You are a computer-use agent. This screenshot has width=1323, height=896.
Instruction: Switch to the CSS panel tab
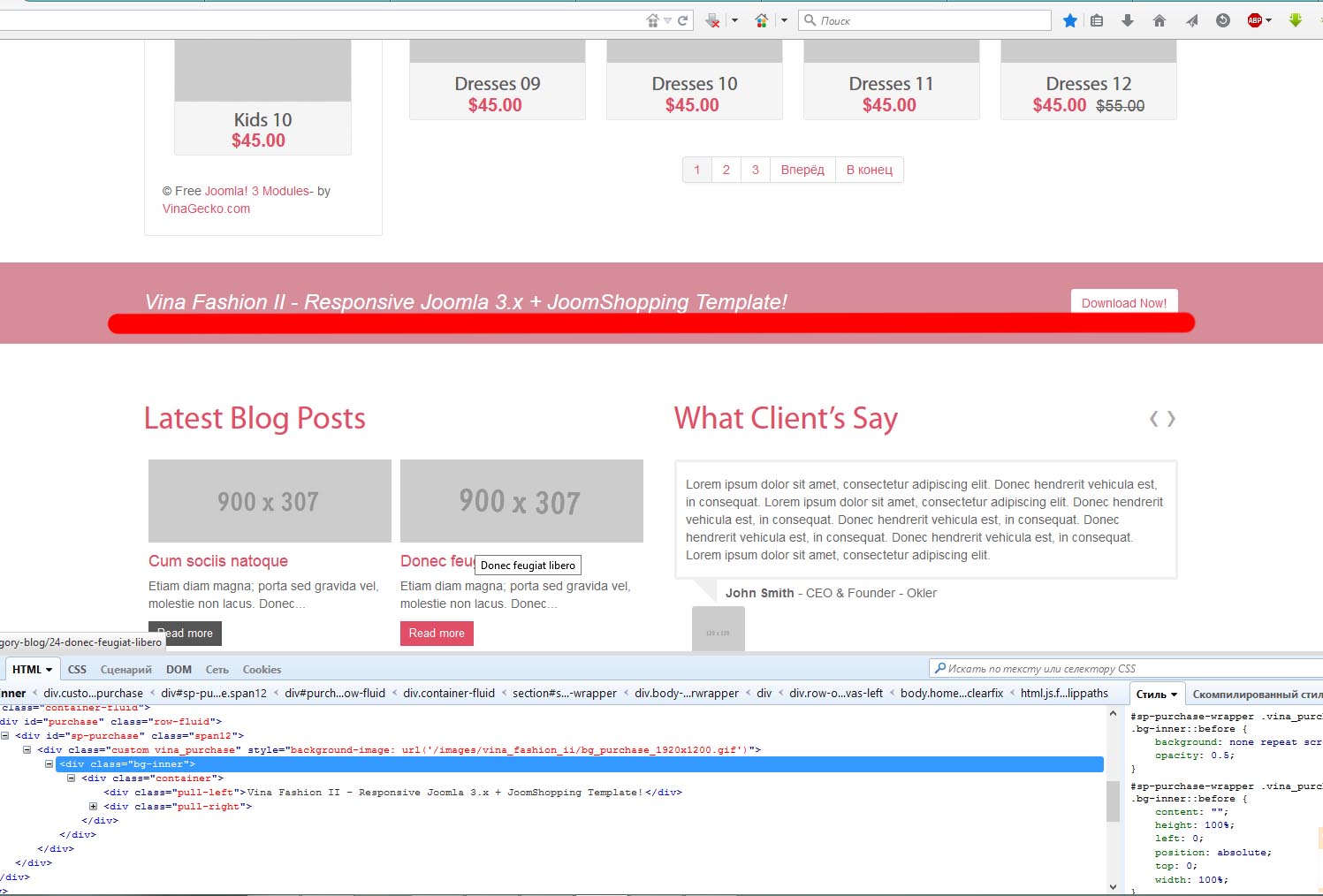pos(77,670)
